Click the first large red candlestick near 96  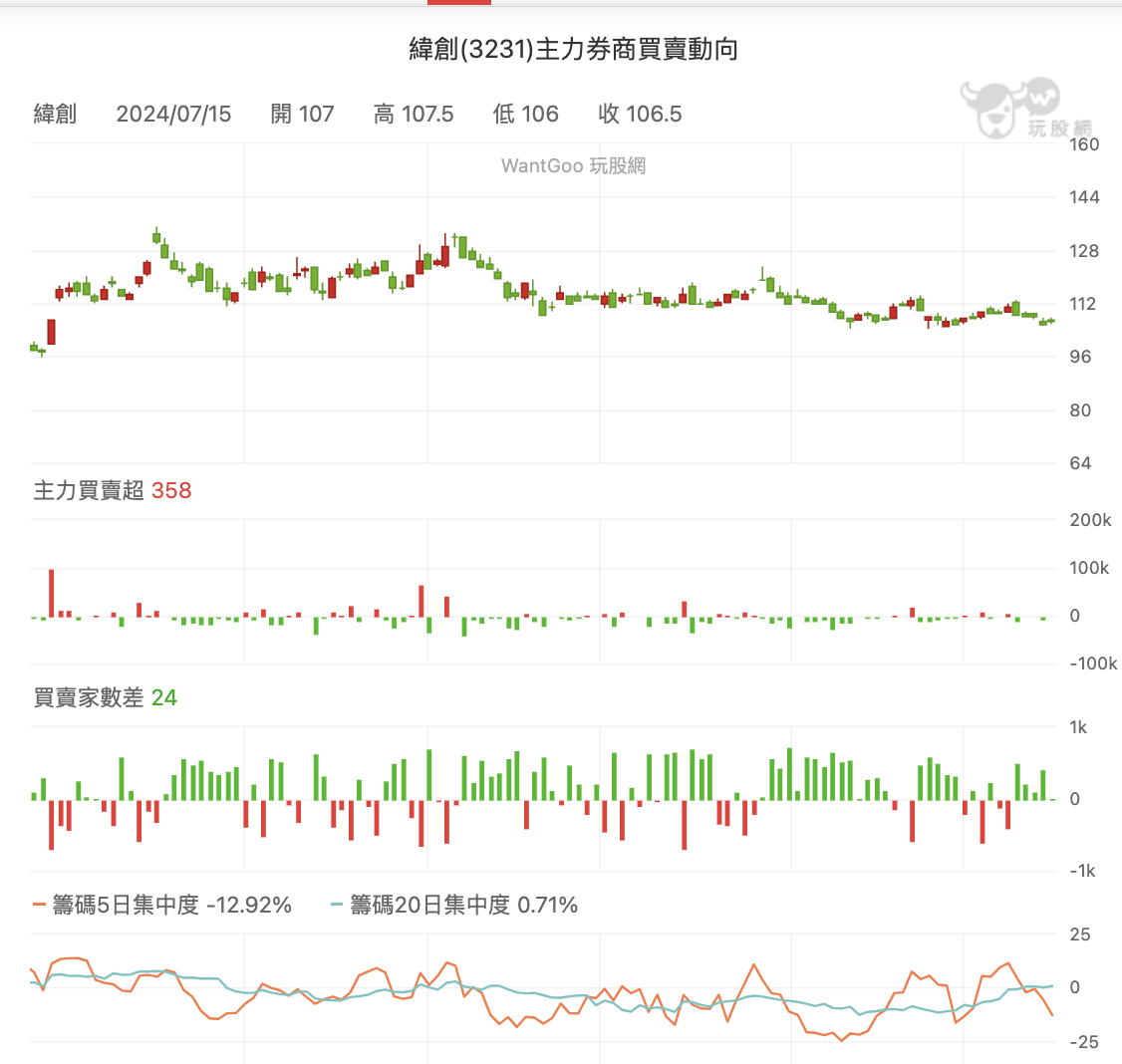click(52, 332)
